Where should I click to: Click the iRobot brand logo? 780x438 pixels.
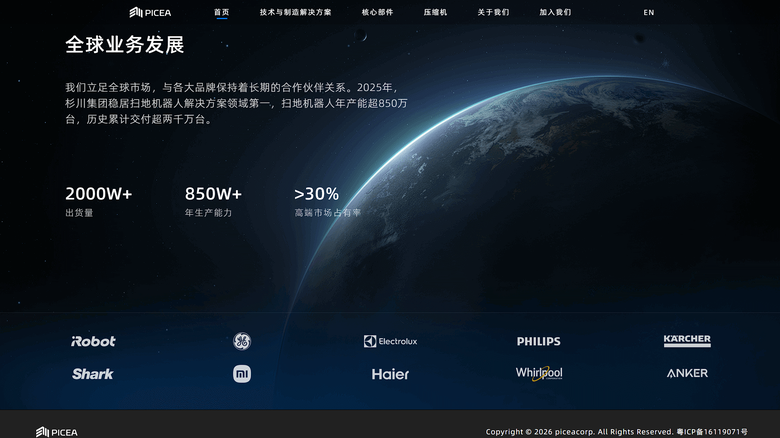point(93,341)
